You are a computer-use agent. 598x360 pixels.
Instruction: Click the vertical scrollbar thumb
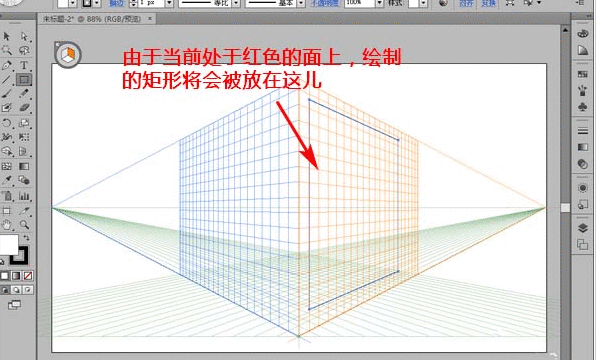point(566,207)
